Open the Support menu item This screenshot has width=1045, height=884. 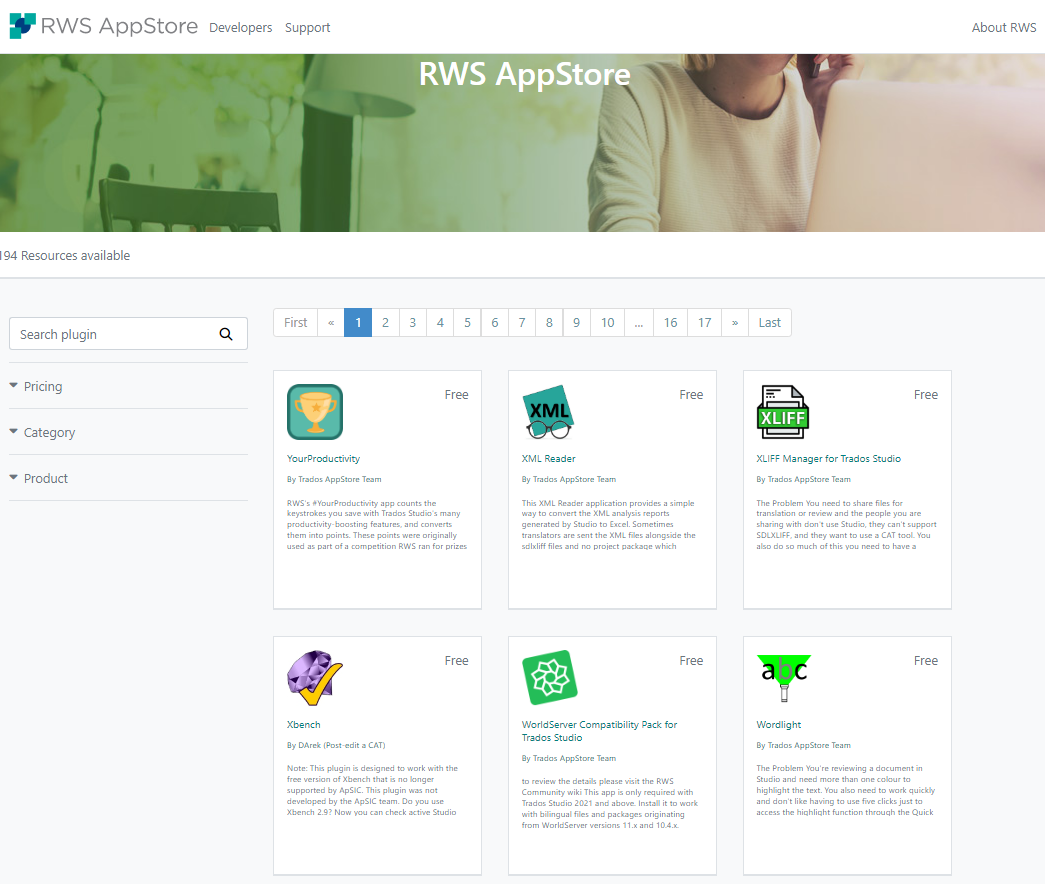pyautogui.click(x=307, y=27)
